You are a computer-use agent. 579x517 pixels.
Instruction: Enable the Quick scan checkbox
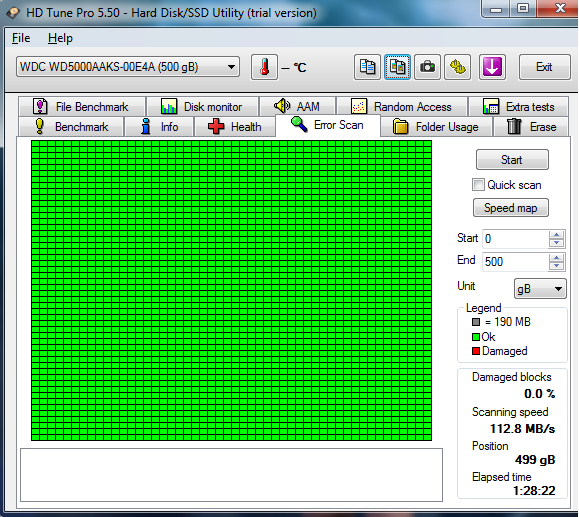(x=478, y=185)
